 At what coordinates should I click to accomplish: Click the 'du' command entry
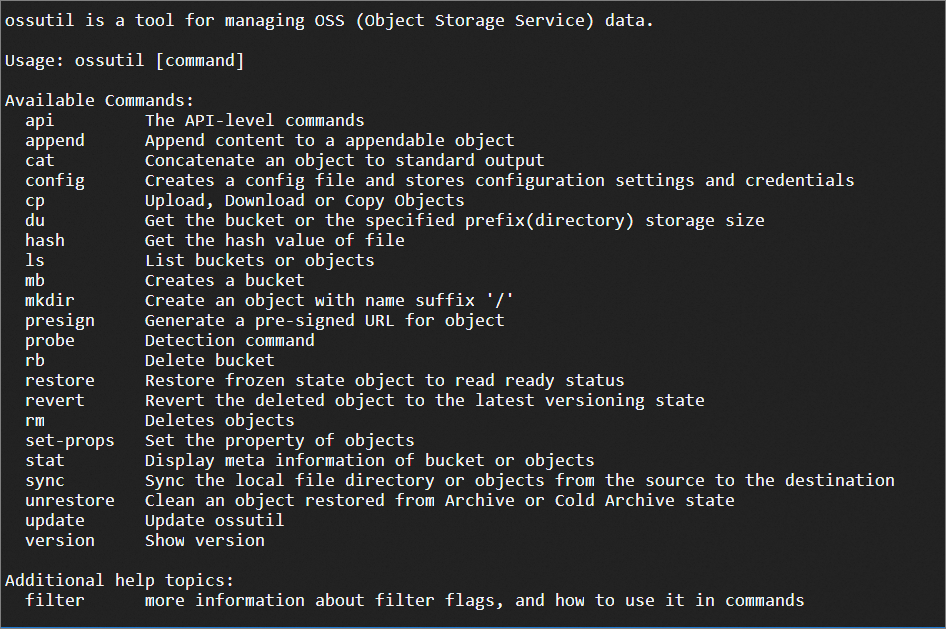35,220
